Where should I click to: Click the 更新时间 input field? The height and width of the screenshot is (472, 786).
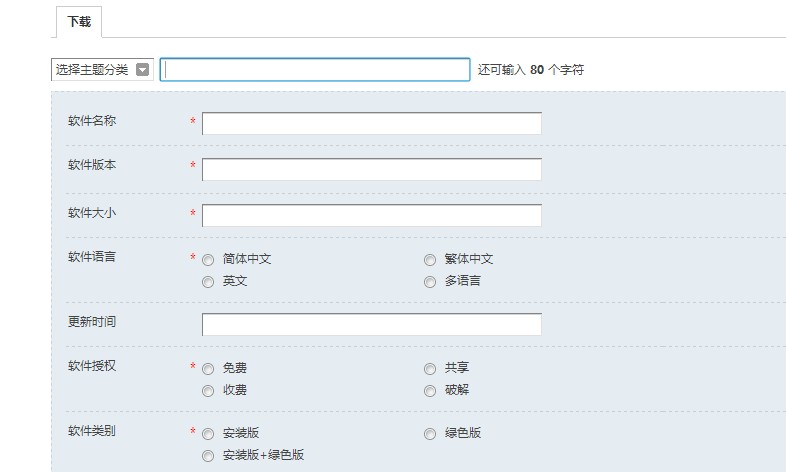click(371, 324)
